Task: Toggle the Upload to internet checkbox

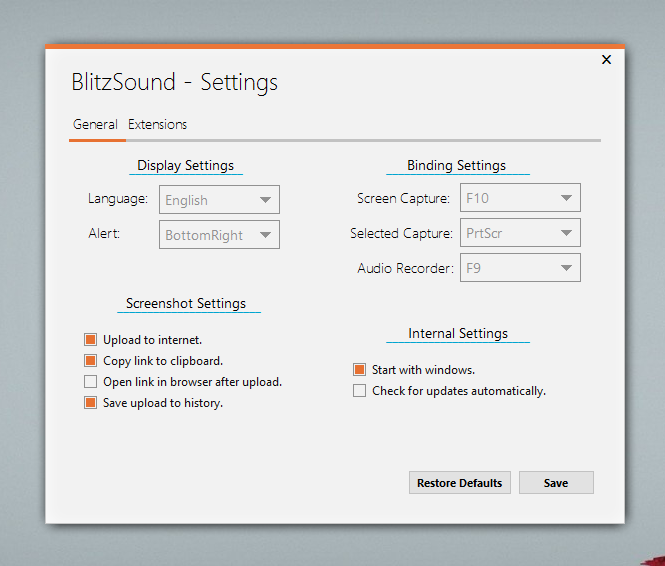Action: pyautogui.click(x=90, y=340)
